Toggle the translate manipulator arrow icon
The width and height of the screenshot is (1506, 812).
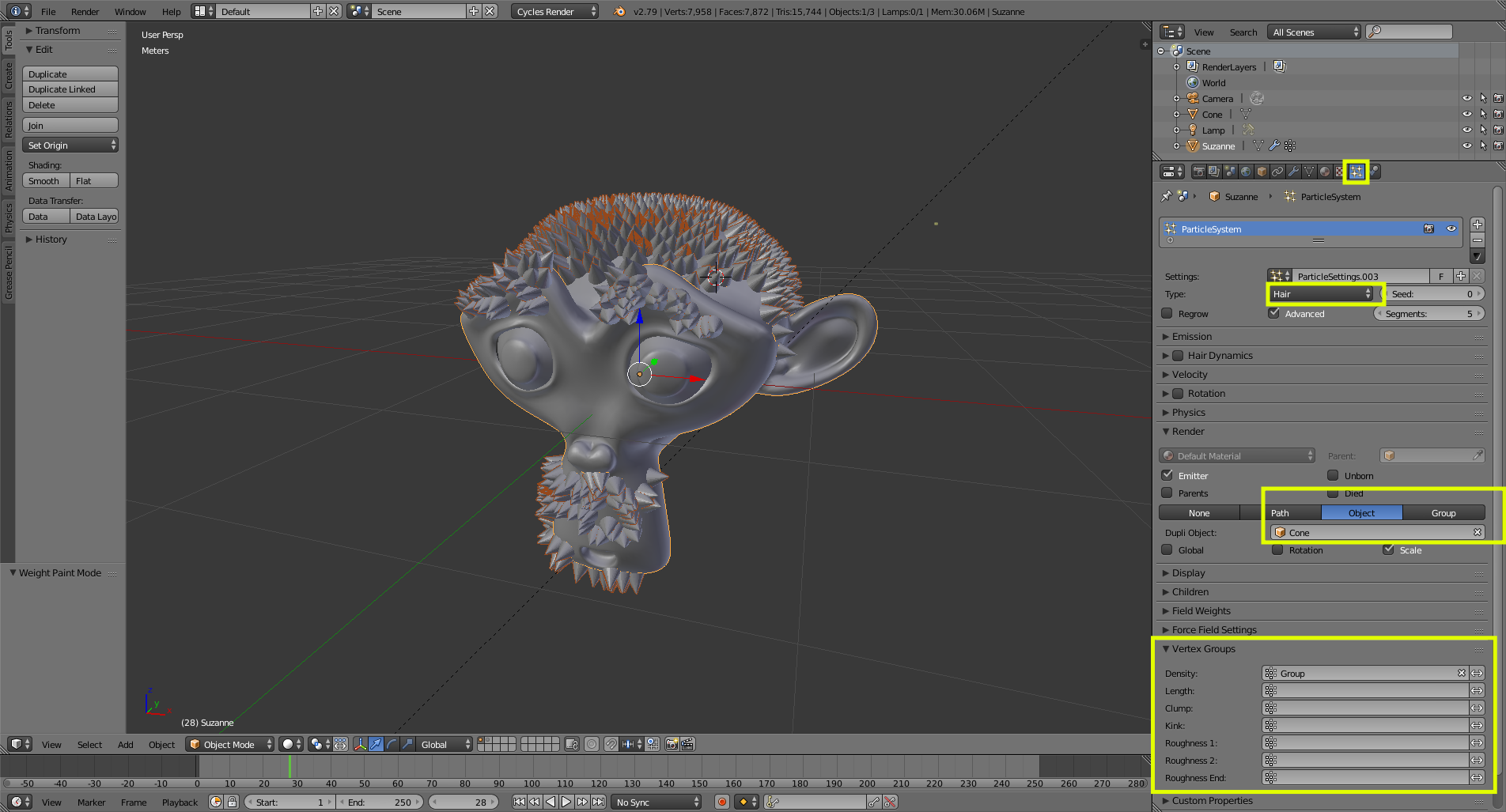click(x=376, y=744)
